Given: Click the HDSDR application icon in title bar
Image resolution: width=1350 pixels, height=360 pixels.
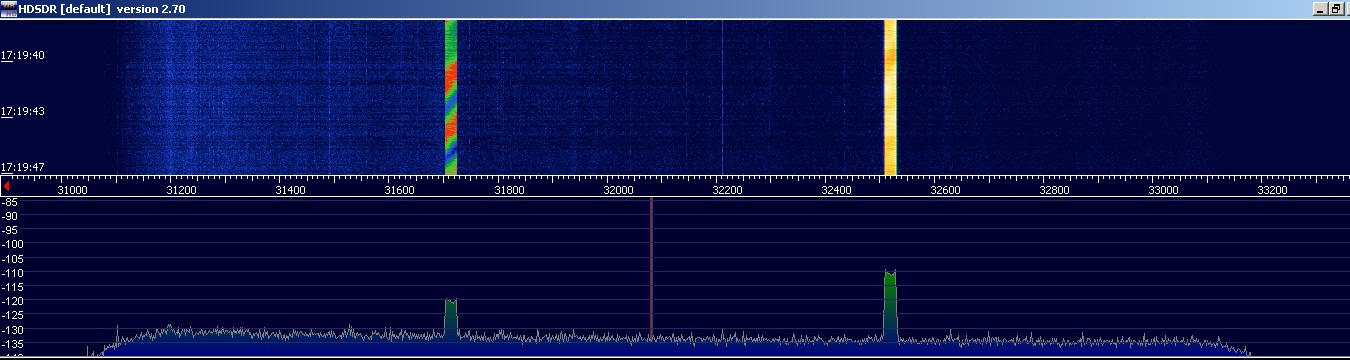Looking at the screenshot, I should (x=9, y=8).
